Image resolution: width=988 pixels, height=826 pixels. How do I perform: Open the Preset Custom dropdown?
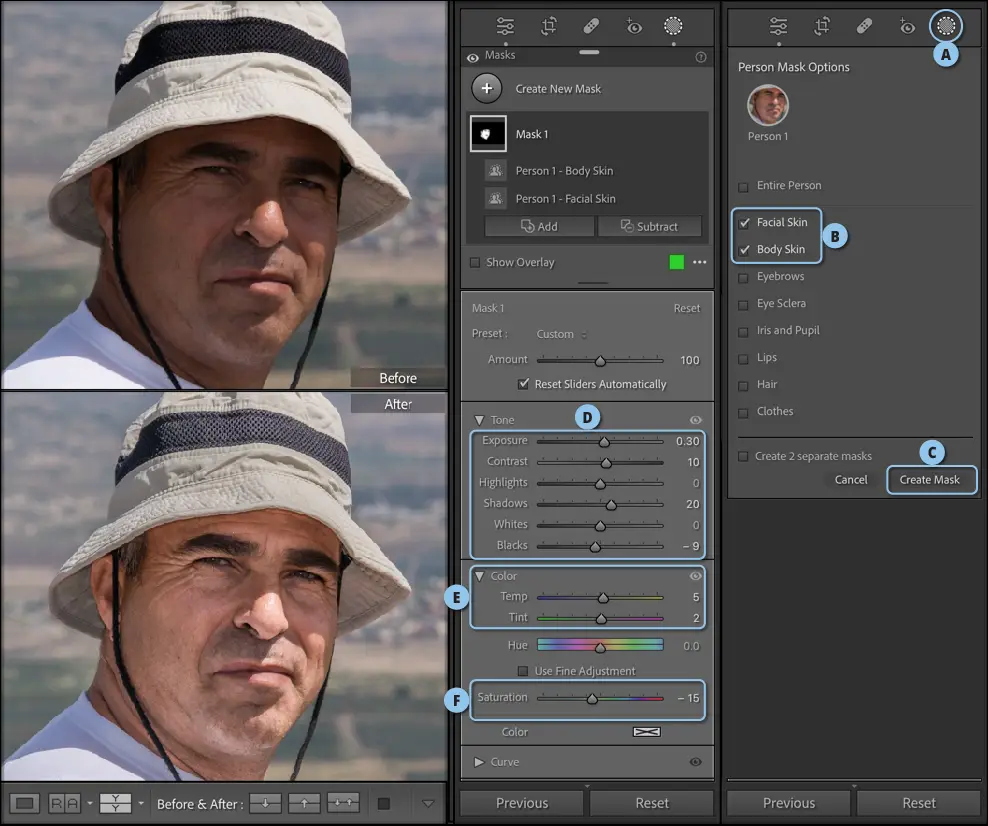560,334
